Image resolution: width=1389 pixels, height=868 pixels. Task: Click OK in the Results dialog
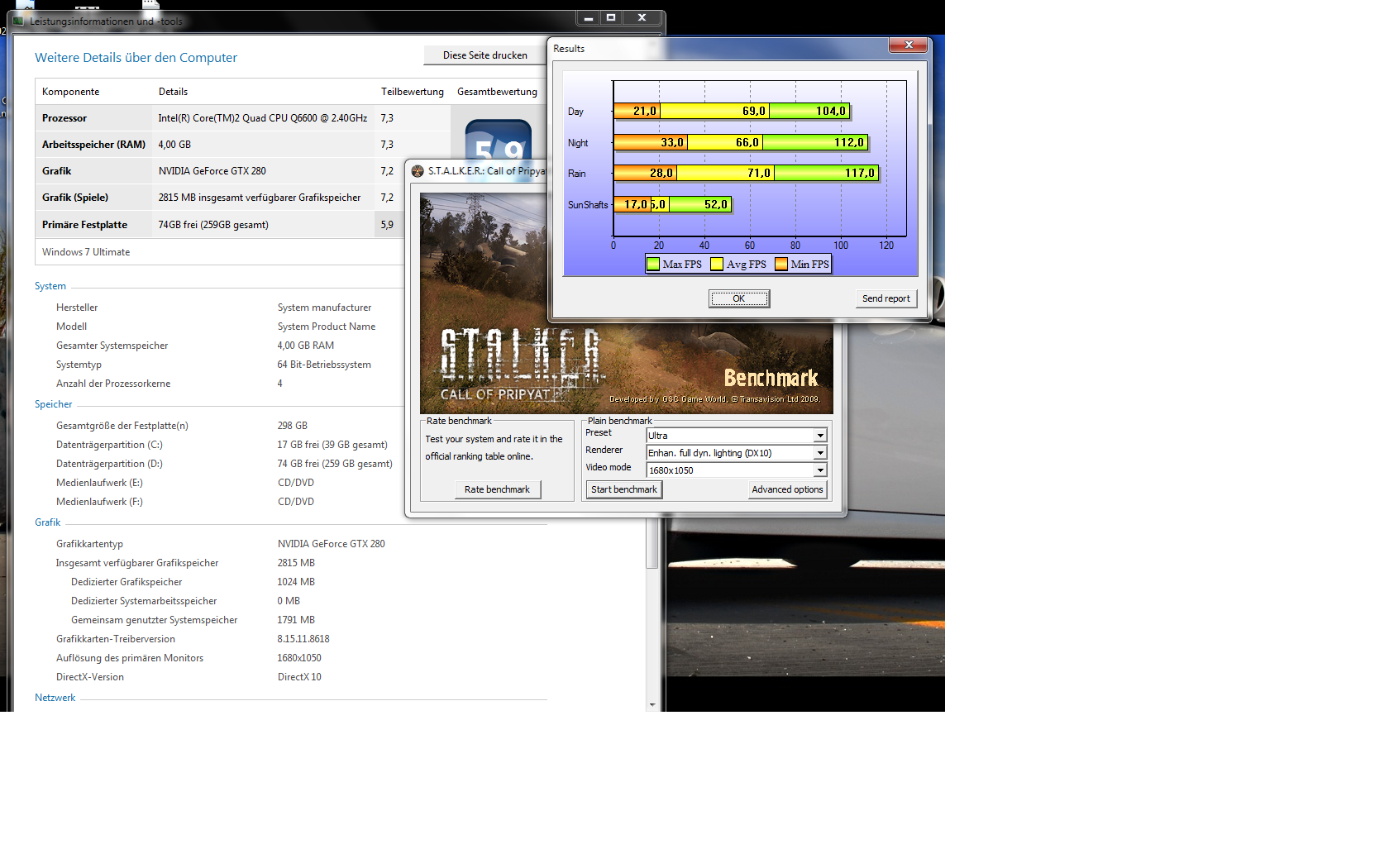coord(739,298)
